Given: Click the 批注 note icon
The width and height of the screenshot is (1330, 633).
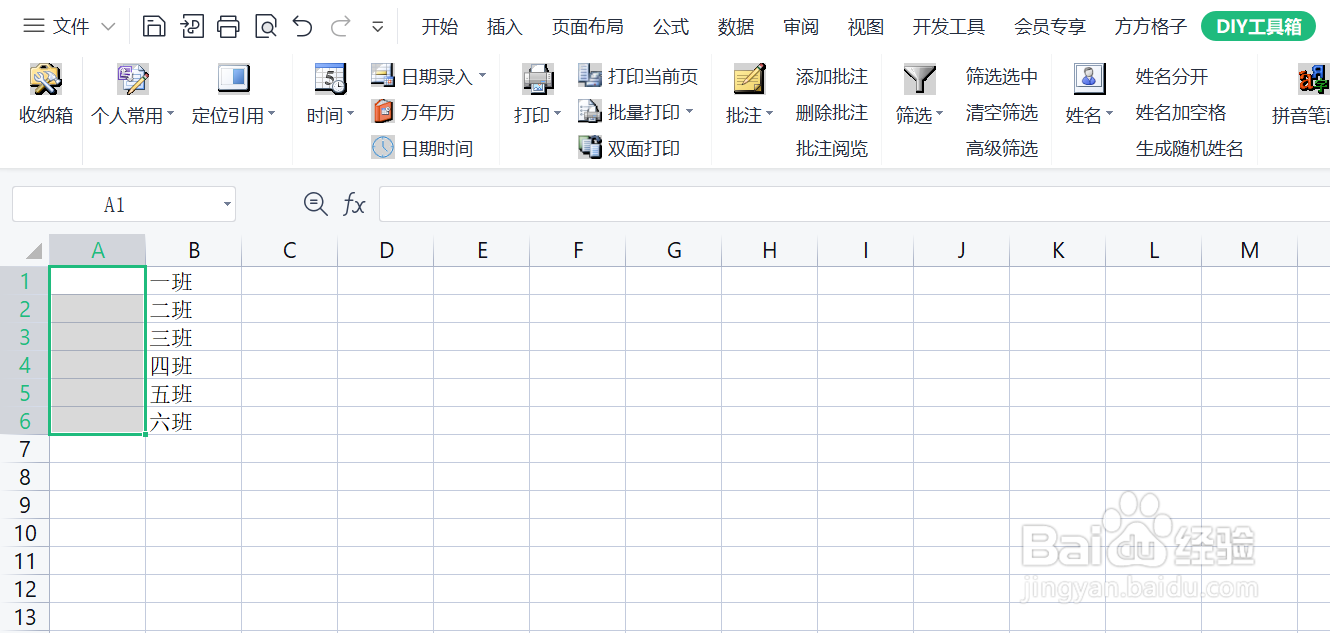Looking at the screenshot, I should click(x=749, y=79).
